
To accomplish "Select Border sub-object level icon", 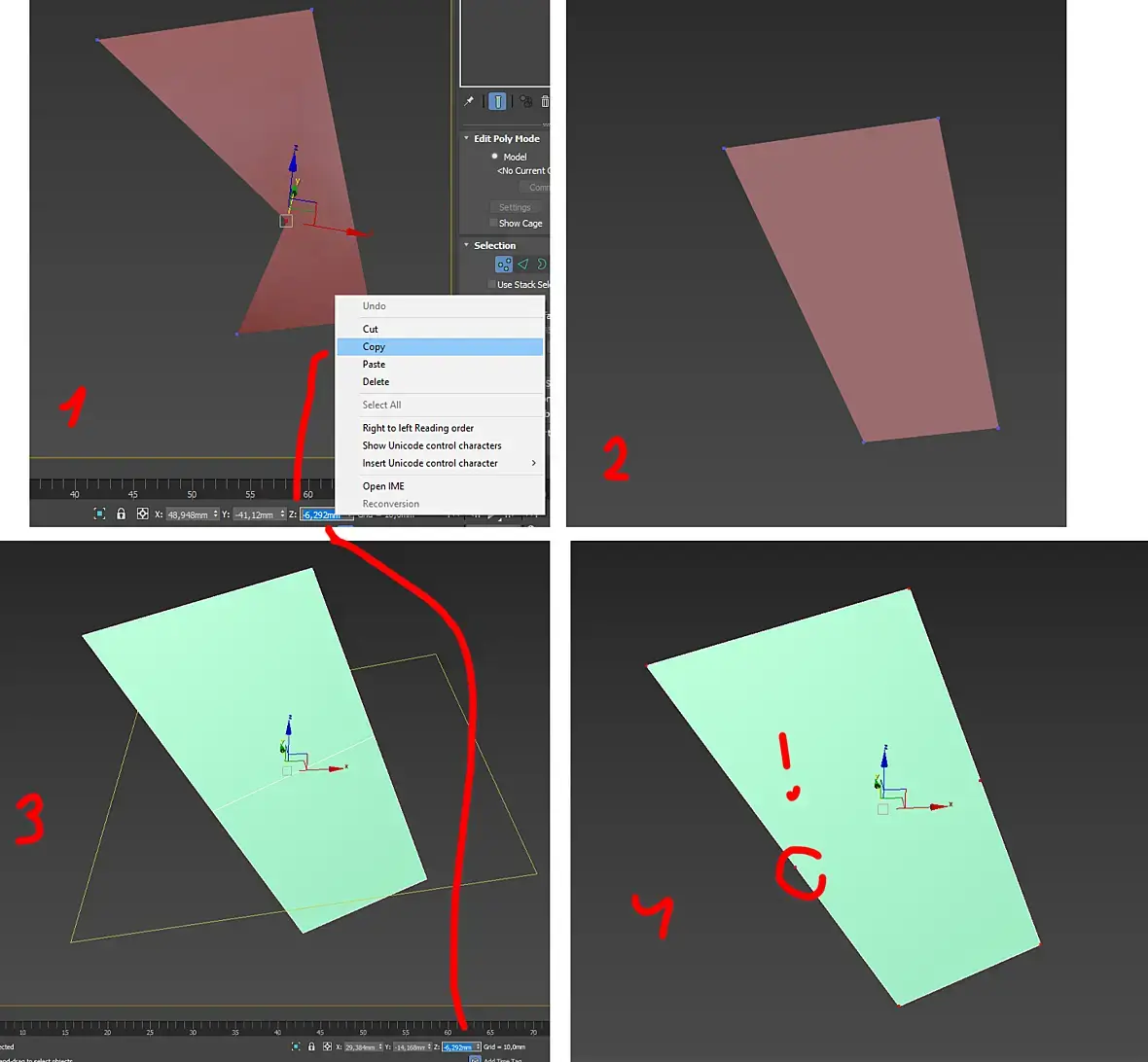I will pyautogui.click(x=542, y=265).
